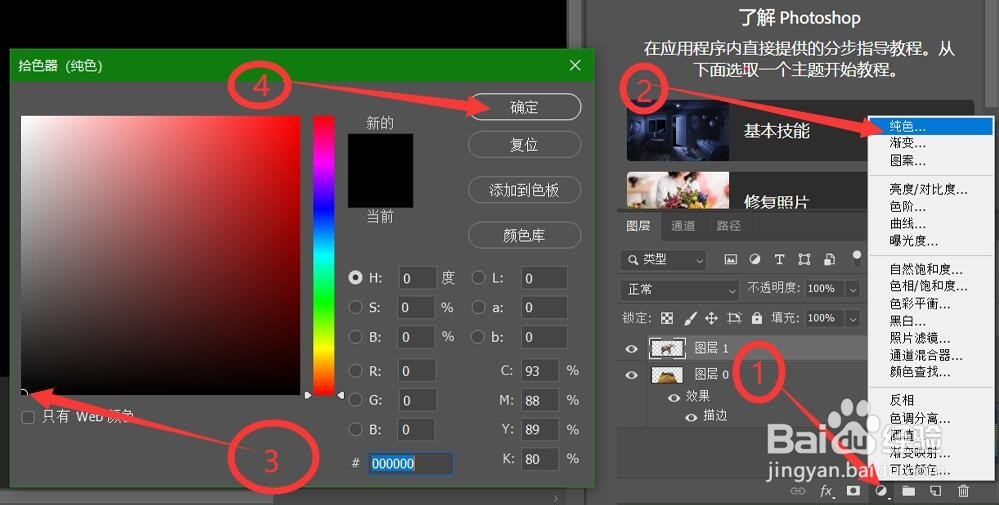999x505 pixels.
Task: Switch to the 图层 tab
Action: tap(638, 225)
